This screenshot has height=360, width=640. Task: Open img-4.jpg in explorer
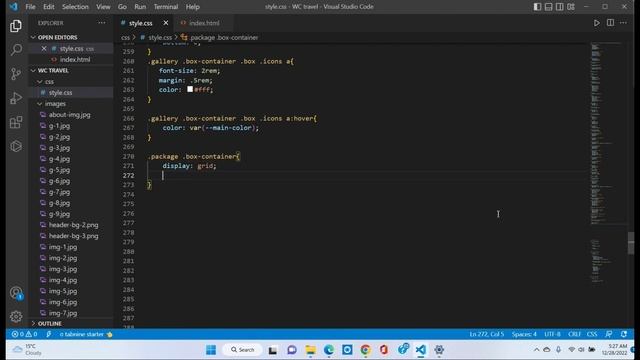tap(63, 280)
